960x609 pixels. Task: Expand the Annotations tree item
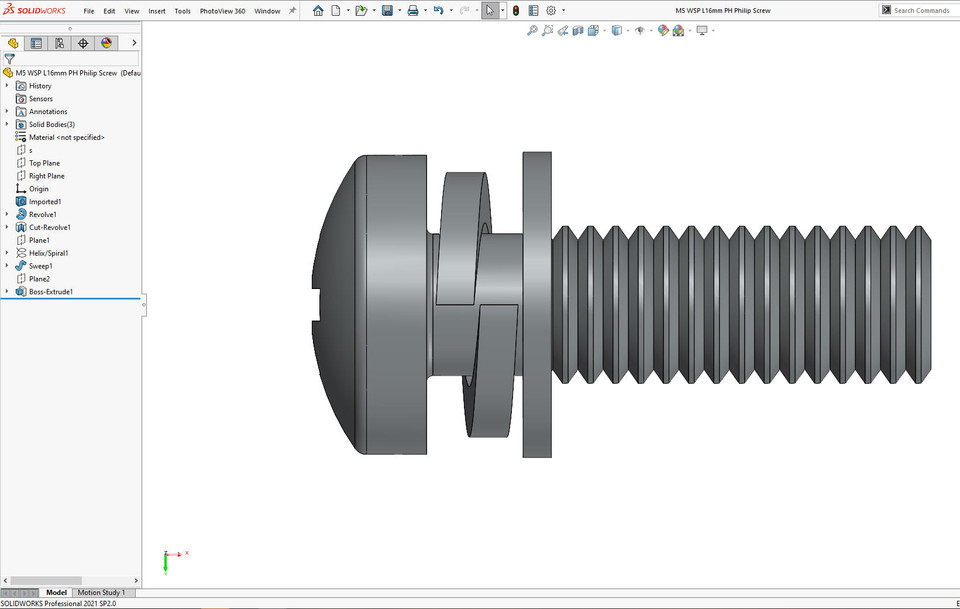[6, 111]
